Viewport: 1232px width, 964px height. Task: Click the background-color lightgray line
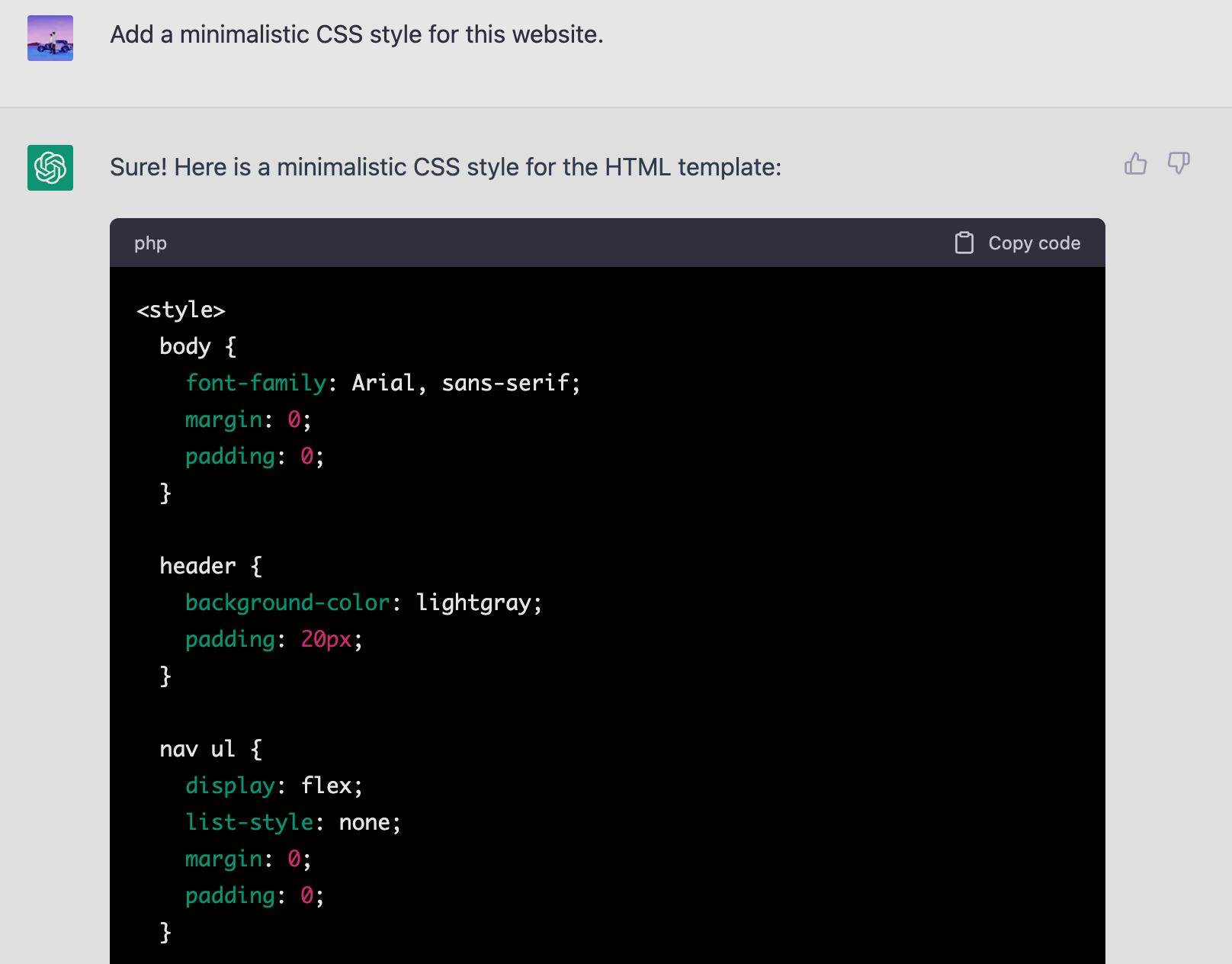point(363,602)
